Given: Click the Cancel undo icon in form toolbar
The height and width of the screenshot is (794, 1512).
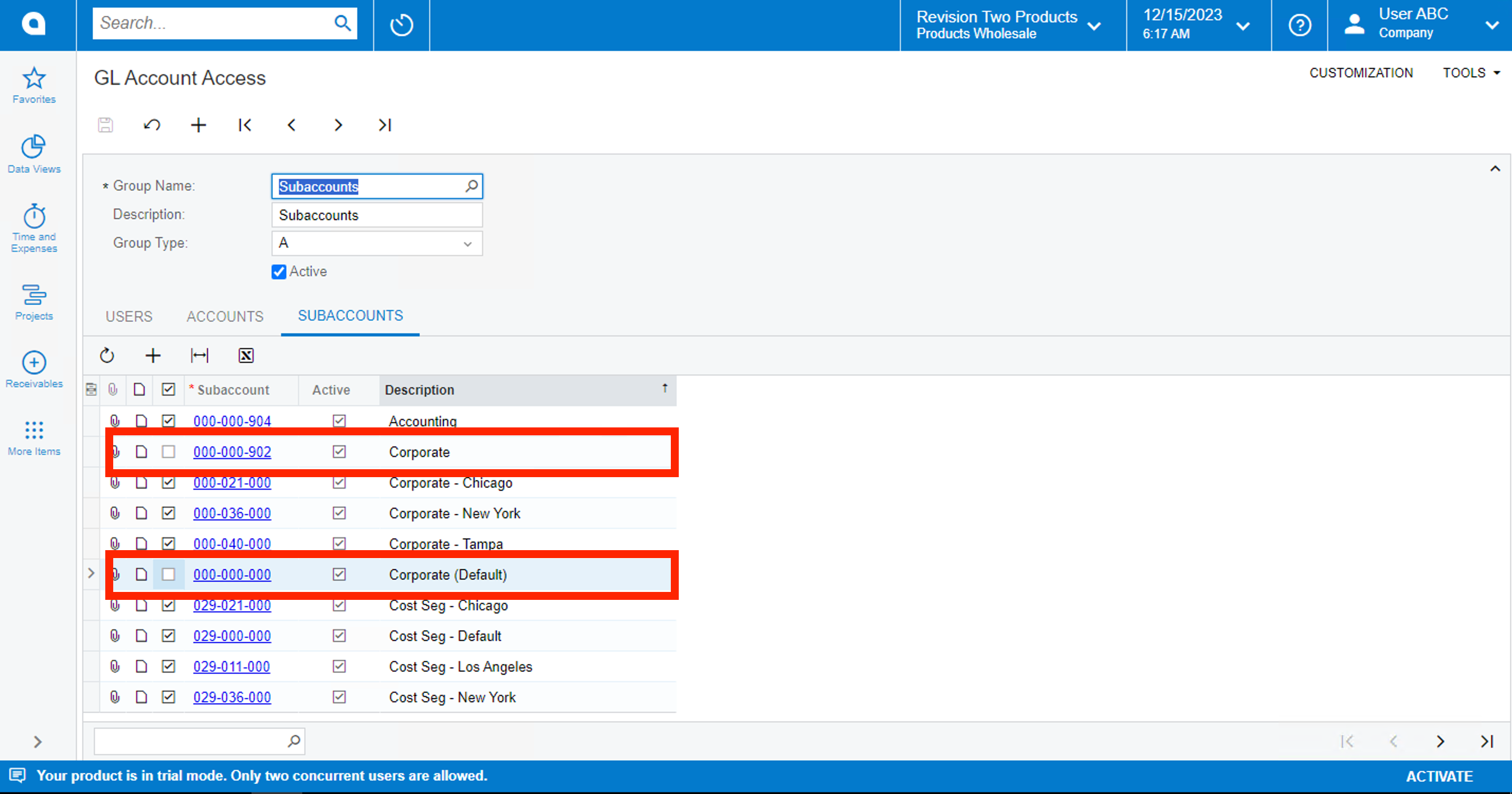Looking at the screenshot, I should [152, 124].
